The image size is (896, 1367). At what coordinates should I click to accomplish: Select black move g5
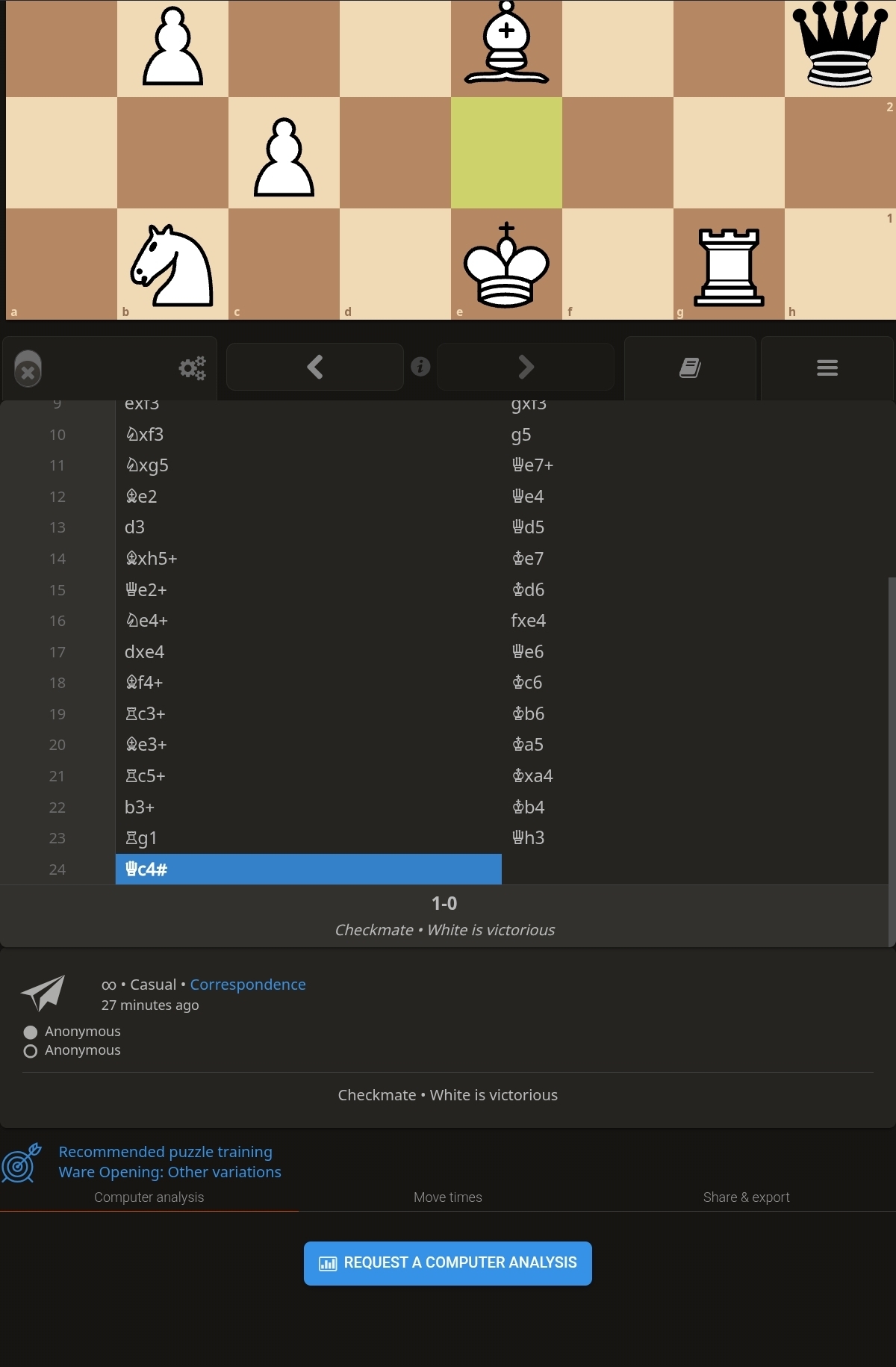(694, 434)
